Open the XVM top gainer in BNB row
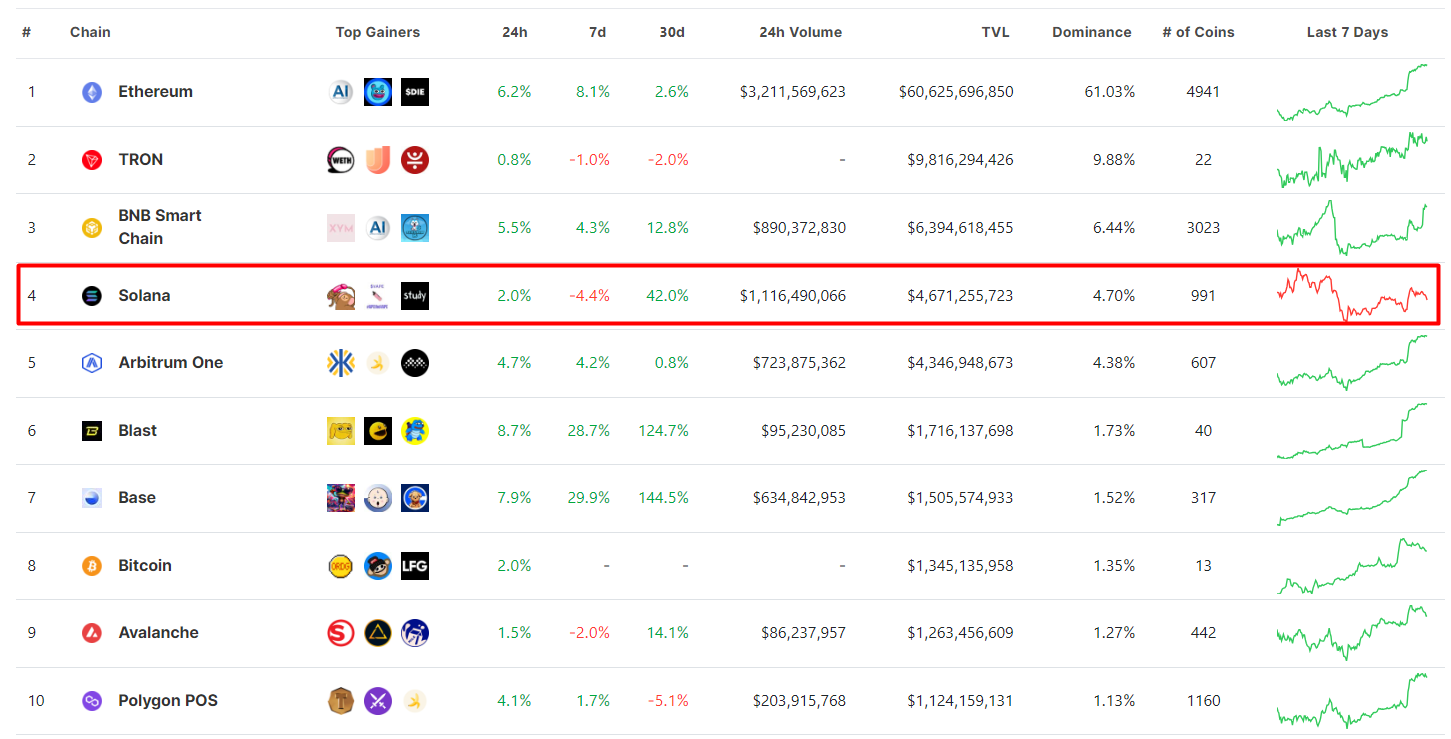This screenshot has height=739, width=1451. (341, 228)
